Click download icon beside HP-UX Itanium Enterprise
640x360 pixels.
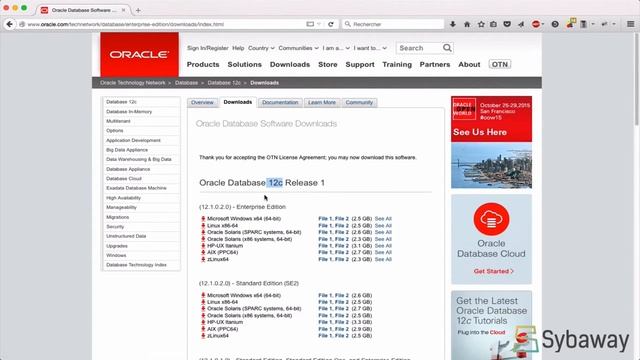click(x=203, y=246)
